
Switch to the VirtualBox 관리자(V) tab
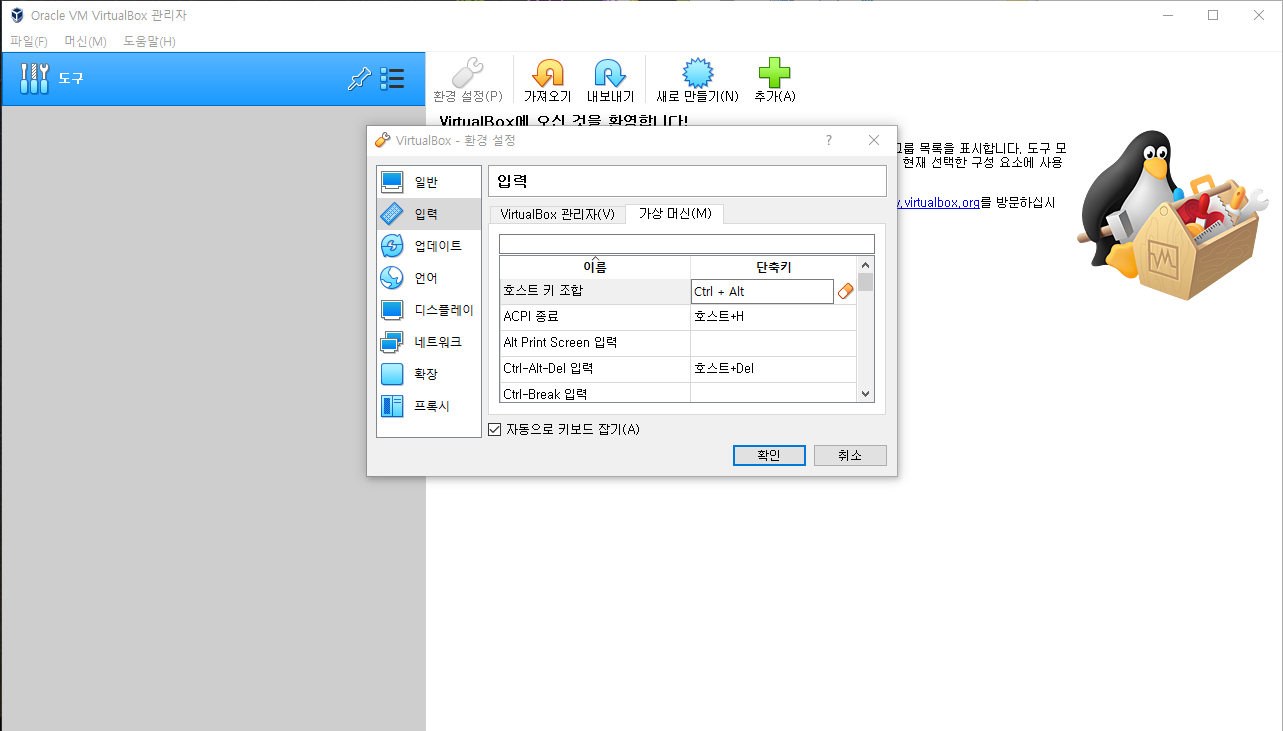tap(557, 214)
